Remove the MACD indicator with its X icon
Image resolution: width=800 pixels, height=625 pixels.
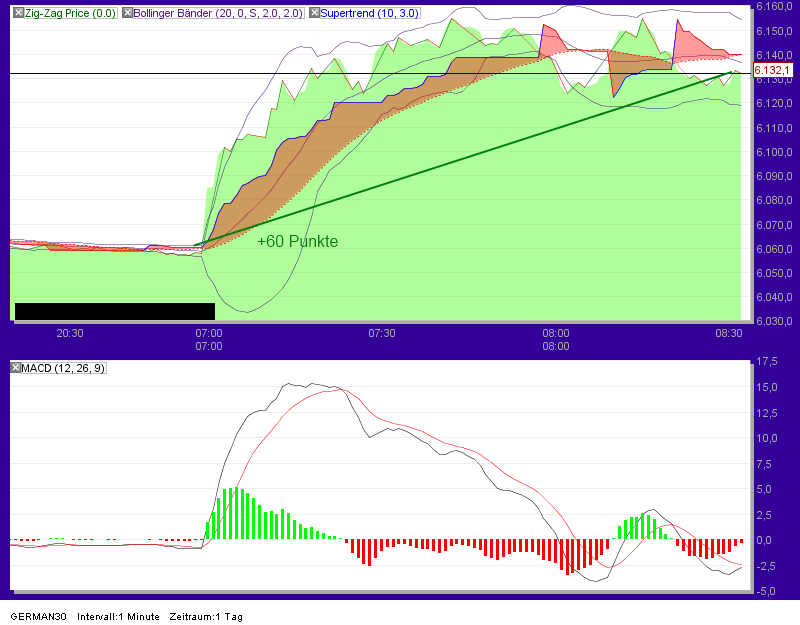pyautogui.click(x=17, y=367)
